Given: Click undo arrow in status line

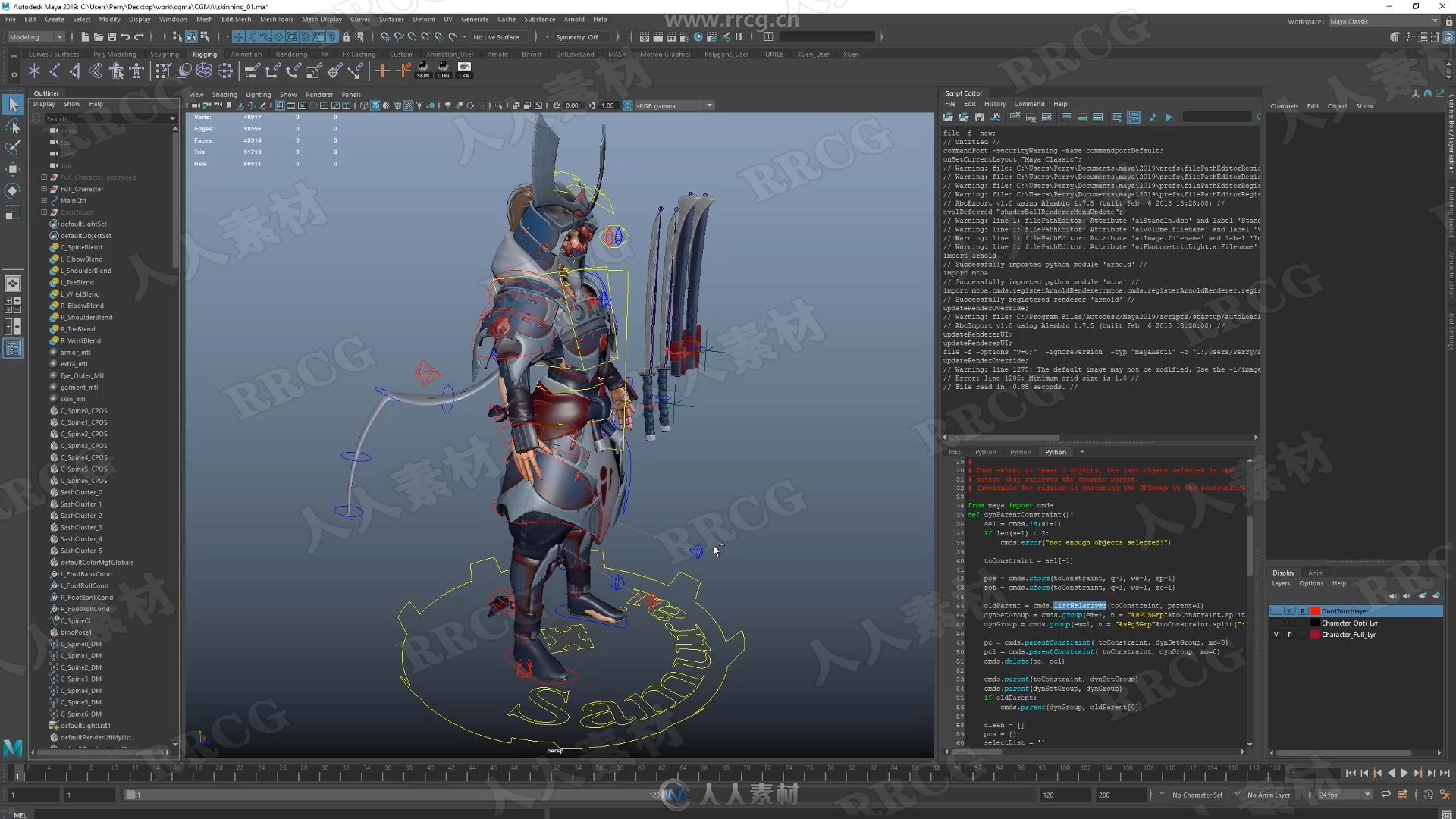Looking at the screenshot, I should coord(125,36).
